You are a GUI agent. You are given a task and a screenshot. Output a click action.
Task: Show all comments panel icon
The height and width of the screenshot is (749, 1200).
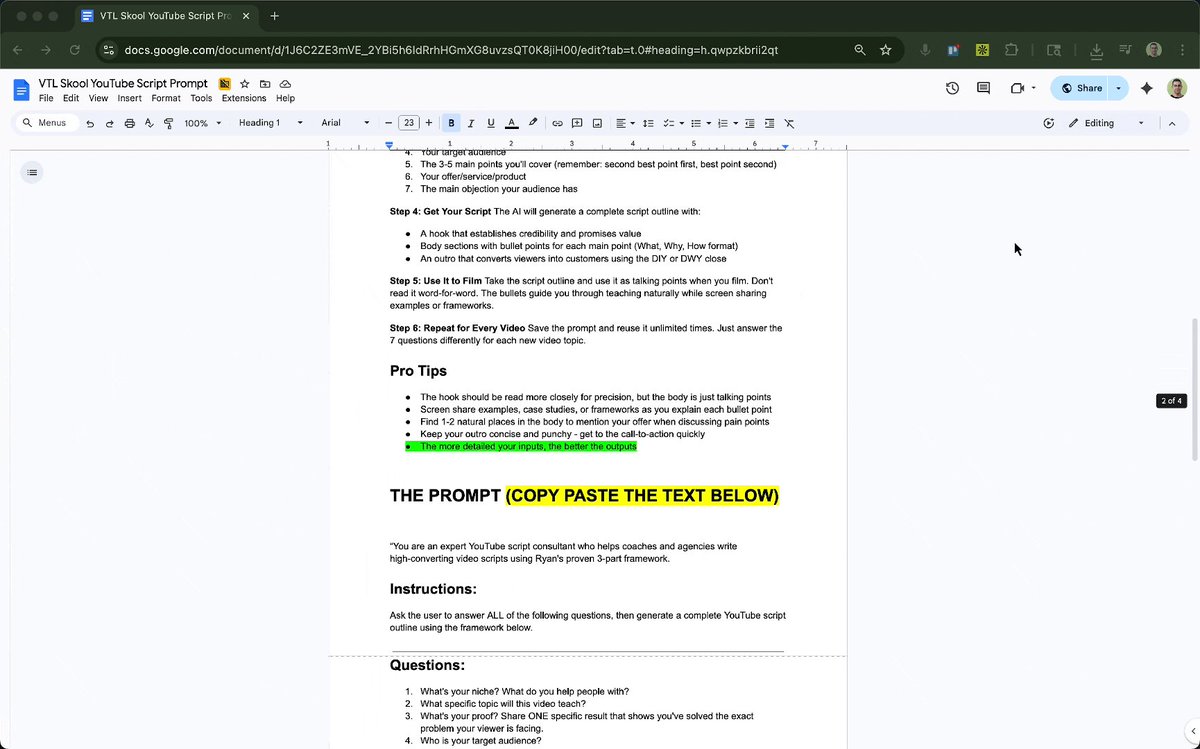tap(983, 88)
